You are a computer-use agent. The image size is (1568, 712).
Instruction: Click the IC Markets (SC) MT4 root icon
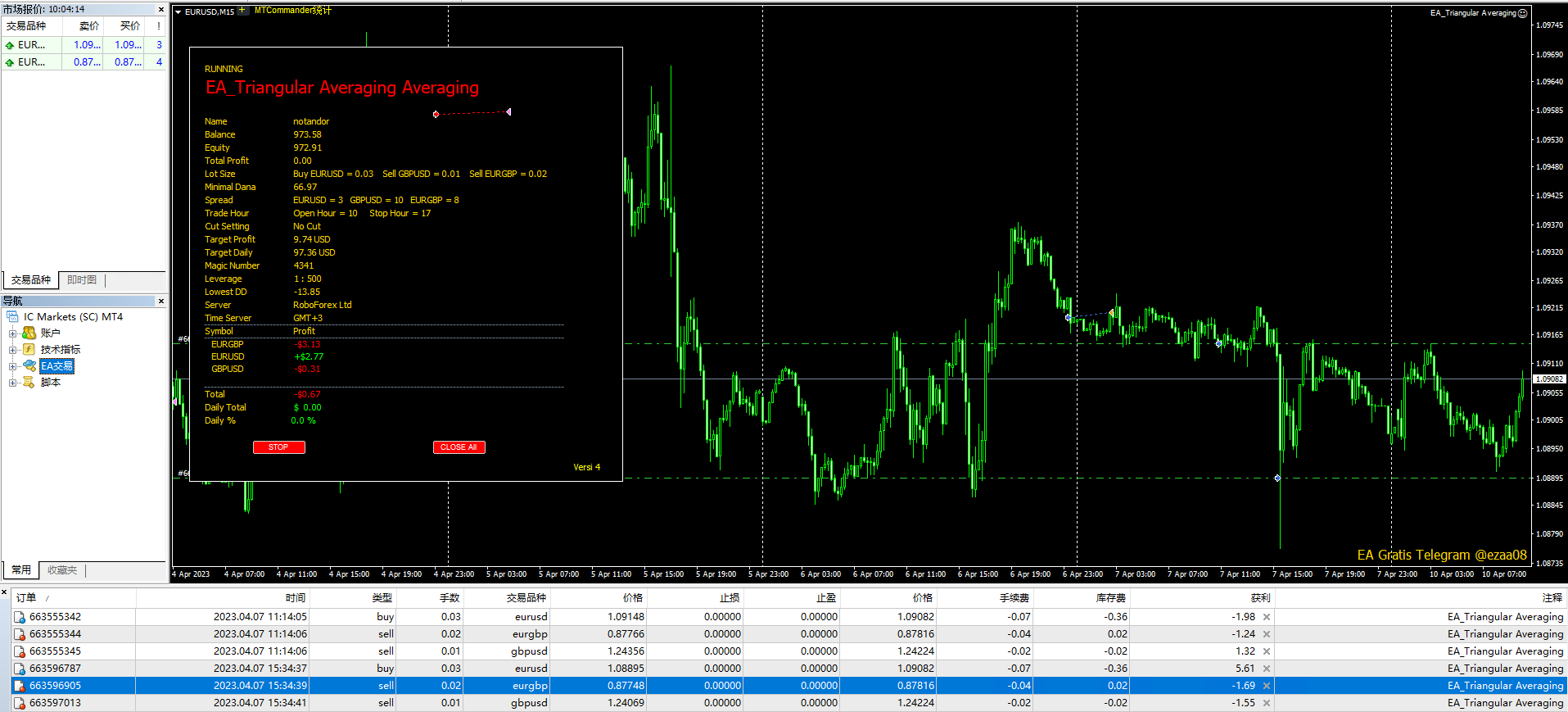(x=12, y=317)
